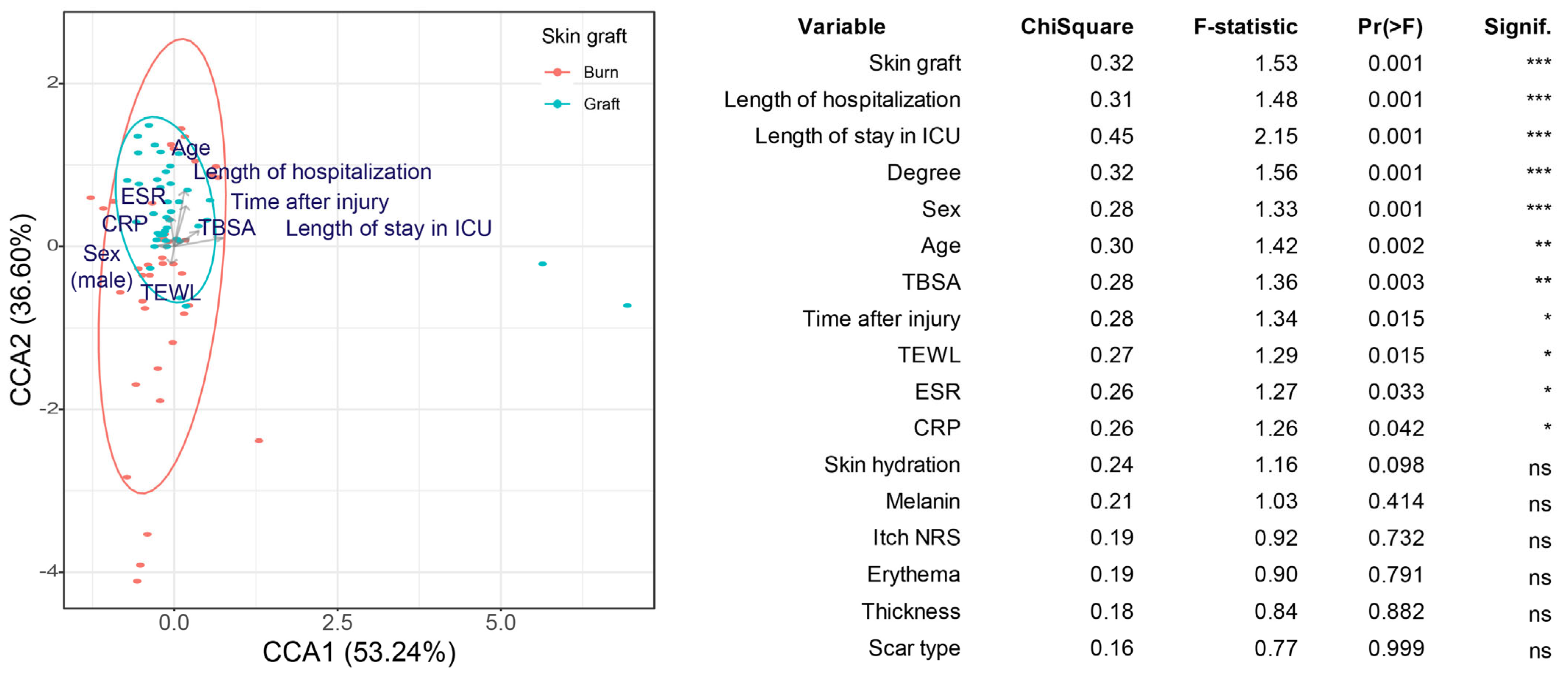Viewport: 1568px width, 674px height.
Task: Click the CCA1 (53.24%) axis title
Action: pos(359,652)
